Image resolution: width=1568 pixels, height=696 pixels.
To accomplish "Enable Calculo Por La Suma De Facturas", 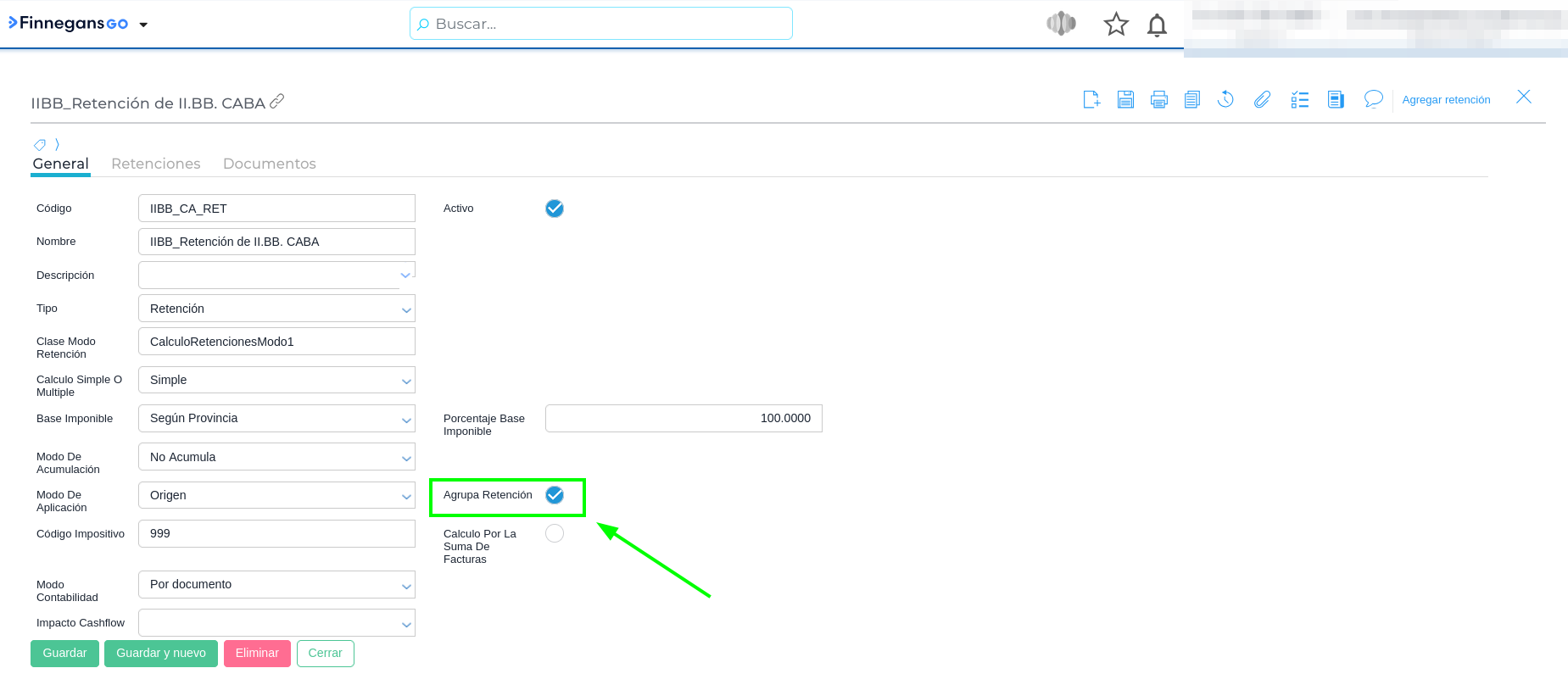I will pyautogui.click(x=555, y=533).
